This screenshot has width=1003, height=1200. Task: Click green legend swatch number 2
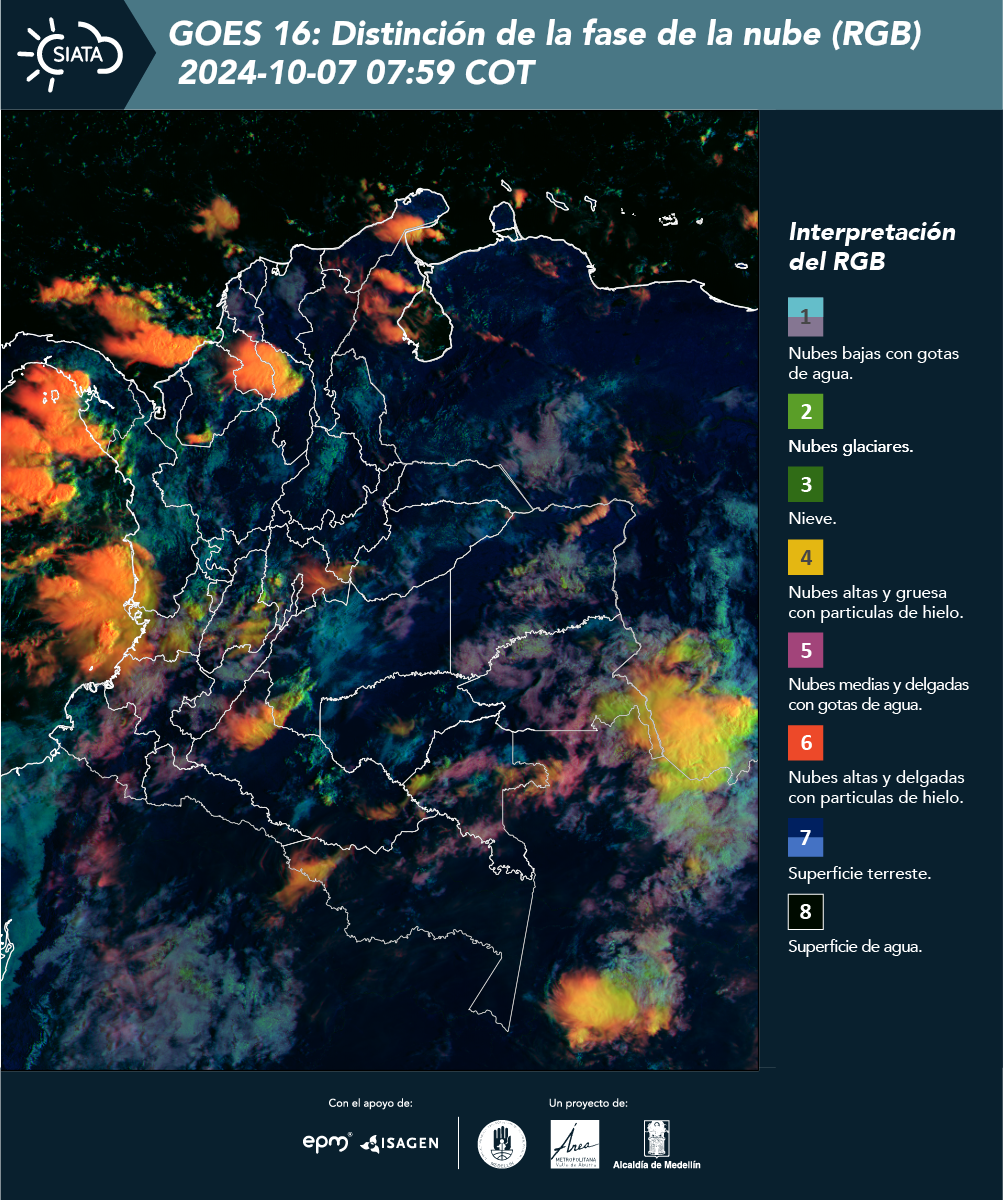(x=805, y=411)
